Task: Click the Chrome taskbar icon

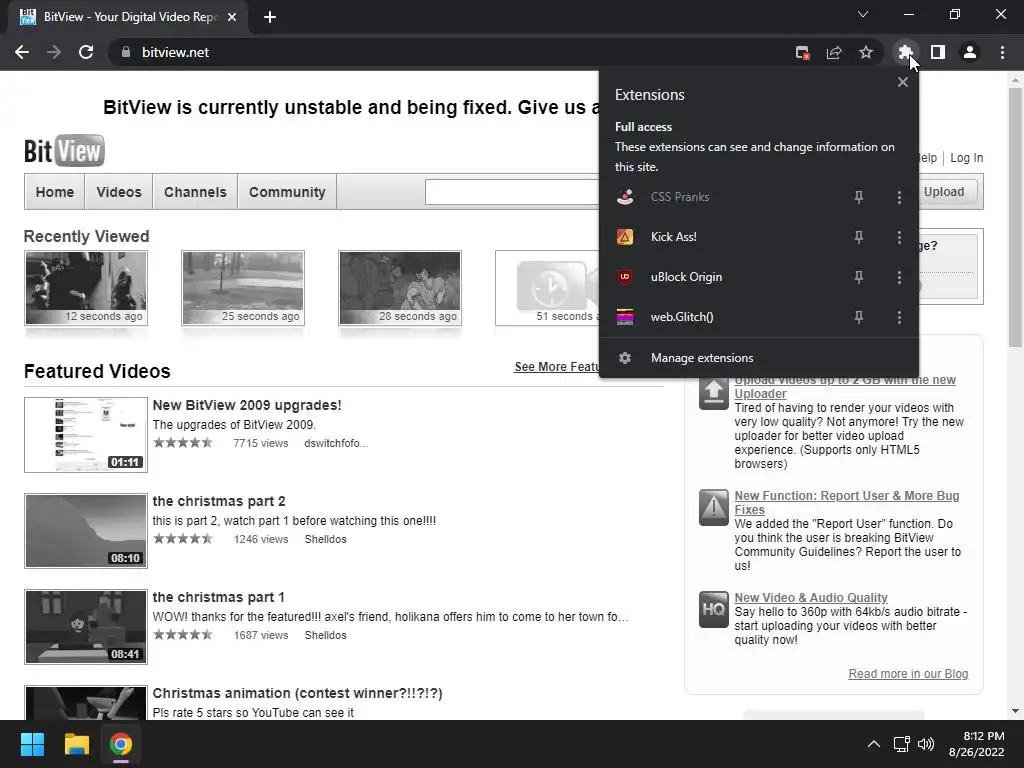Action: pos(121,744)
